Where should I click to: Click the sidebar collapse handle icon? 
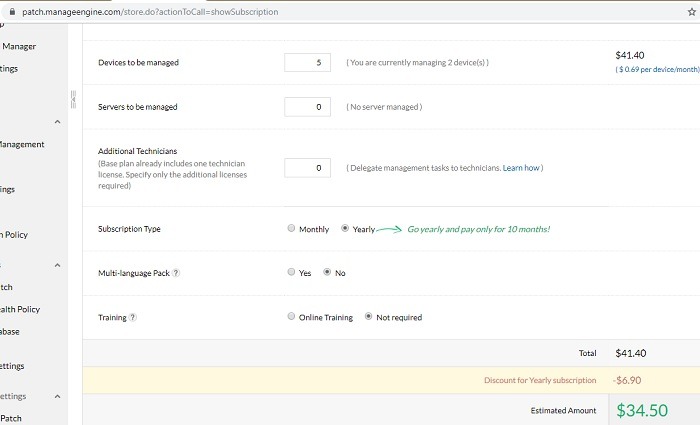(x=73, y=99)
